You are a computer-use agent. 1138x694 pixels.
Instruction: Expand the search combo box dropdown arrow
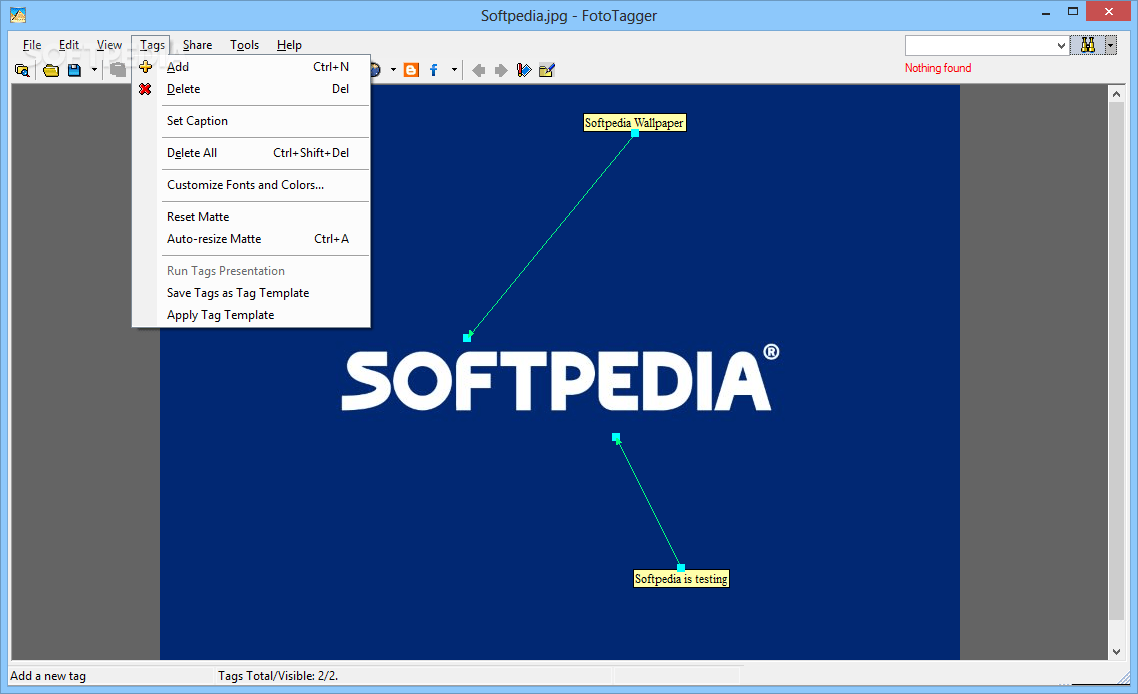[1061, 46]
